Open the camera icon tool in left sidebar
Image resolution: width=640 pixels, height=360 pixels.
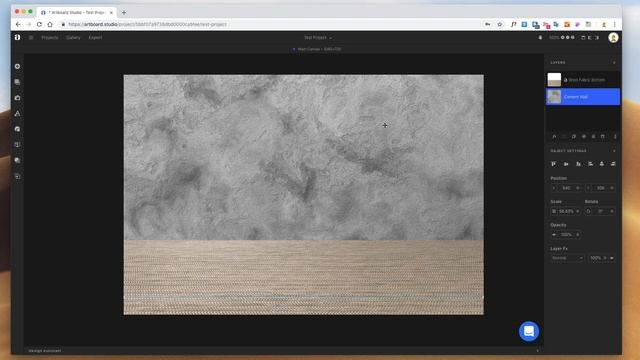coord(17,98)
